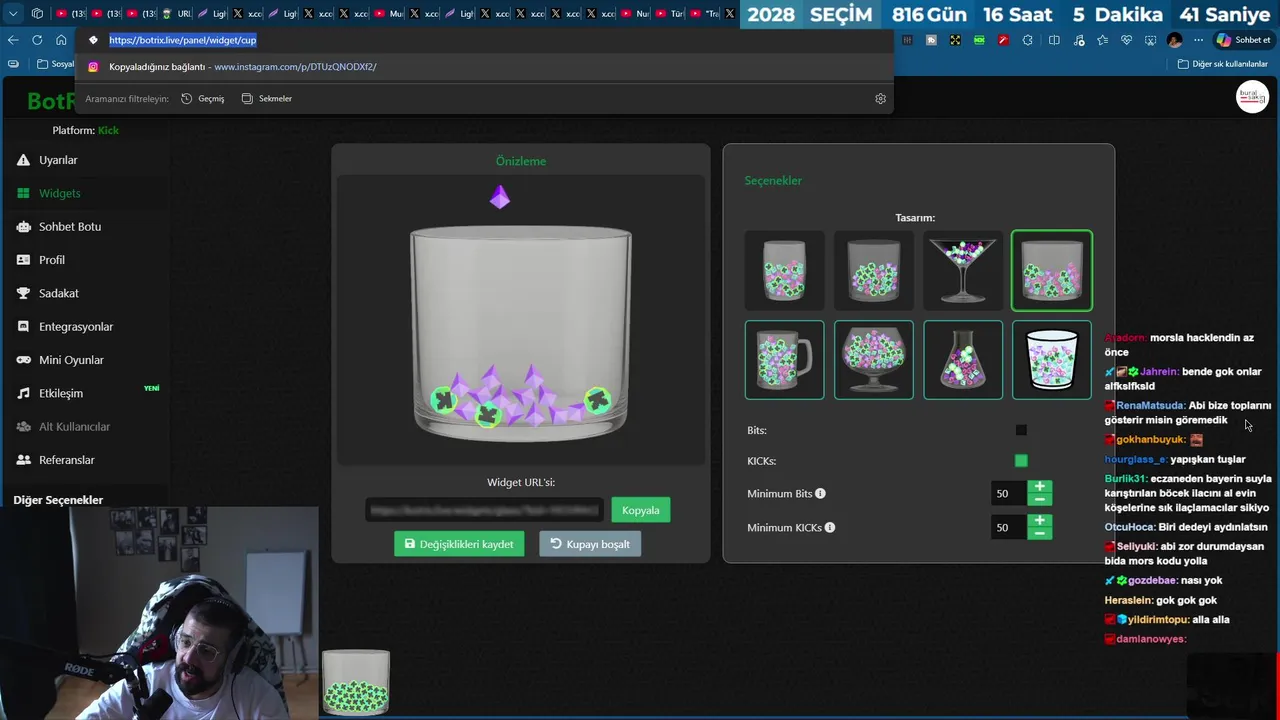Select the Instagram copied link suggestion

pos(484,67)
